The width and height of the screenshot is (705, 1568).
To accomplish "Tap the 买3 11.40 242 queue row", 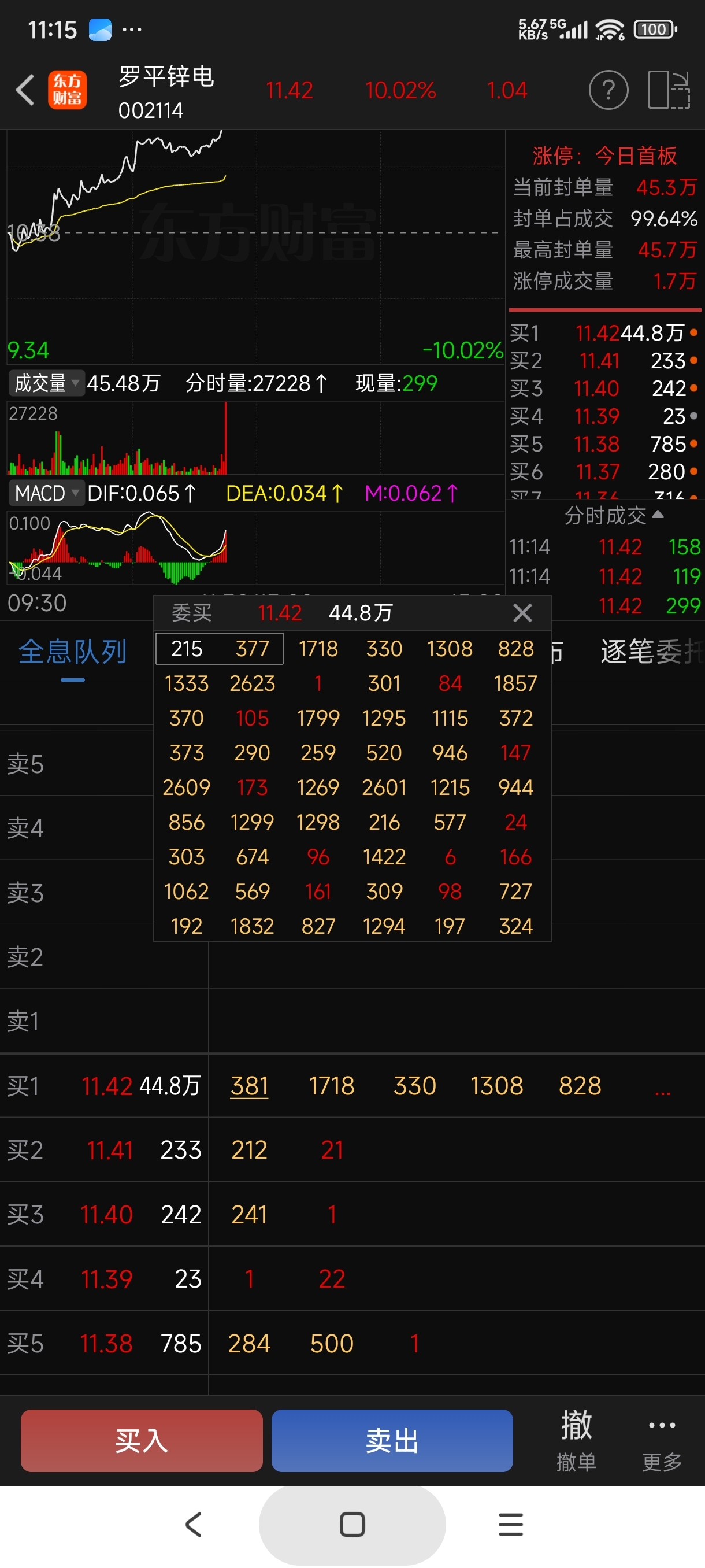I will pyautogui.click(x=352, y=1214).
